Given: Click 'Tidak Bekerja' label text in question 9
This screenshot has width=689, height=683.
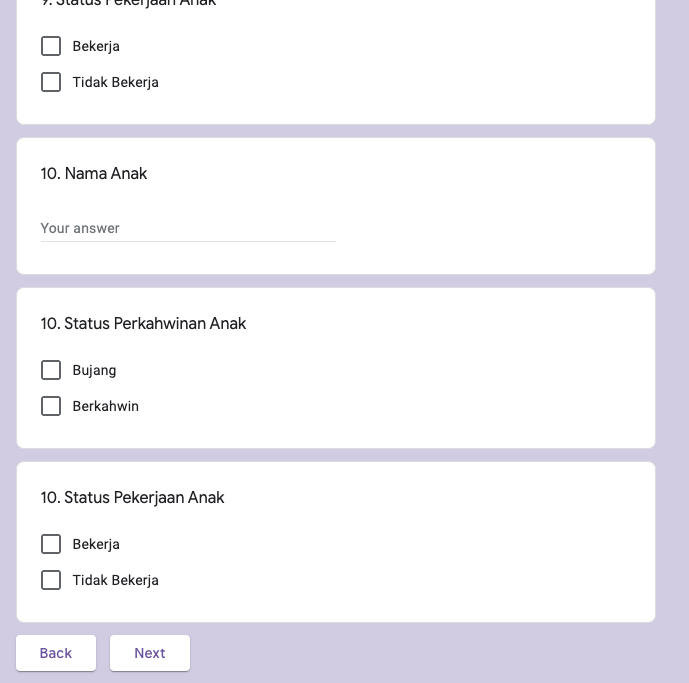Looking at the screenshot, I should pyautogui.click(x=115, y=82).
